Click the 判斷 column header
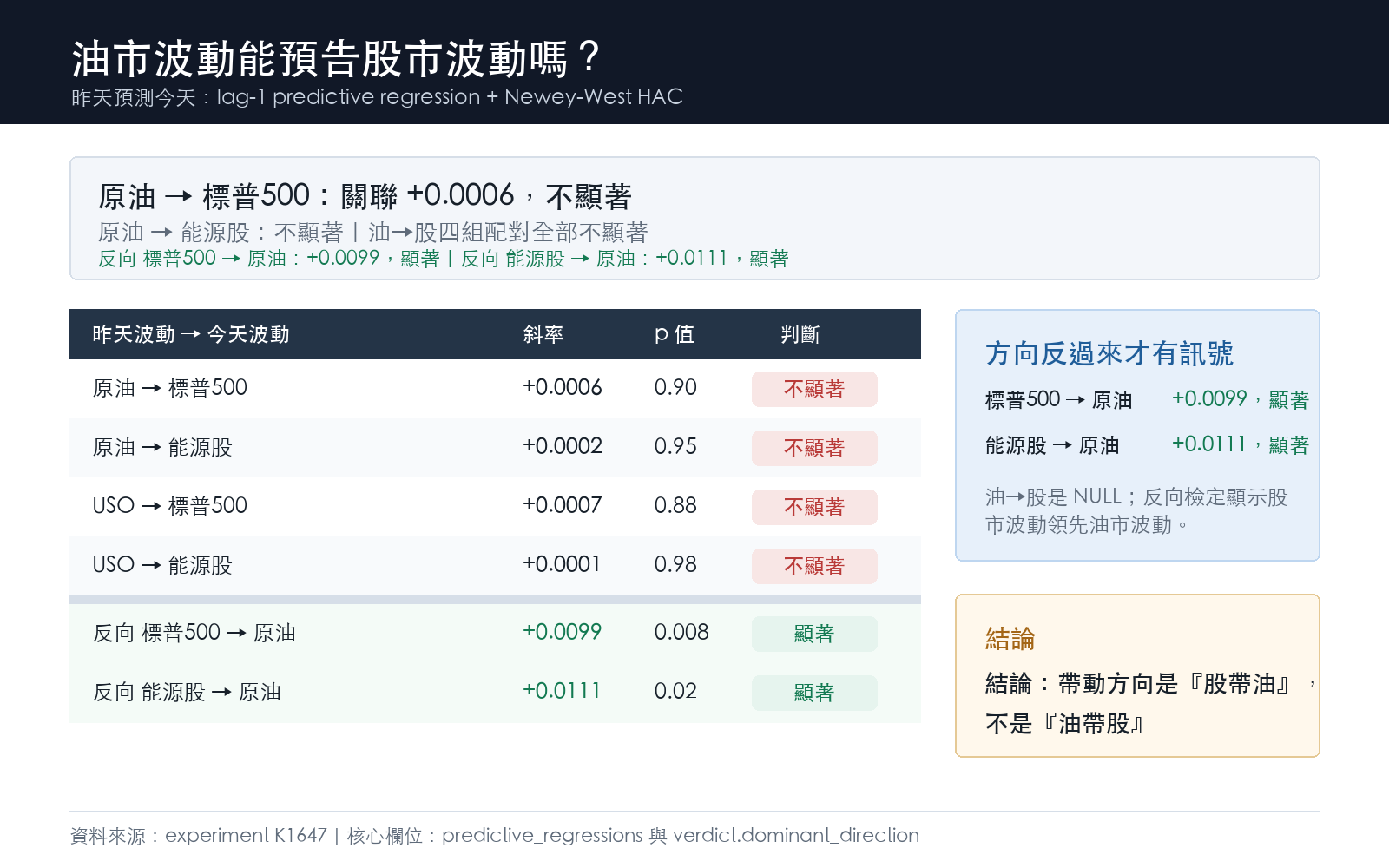The width and height of the screenshot is (1389, 868). (800, 334)
